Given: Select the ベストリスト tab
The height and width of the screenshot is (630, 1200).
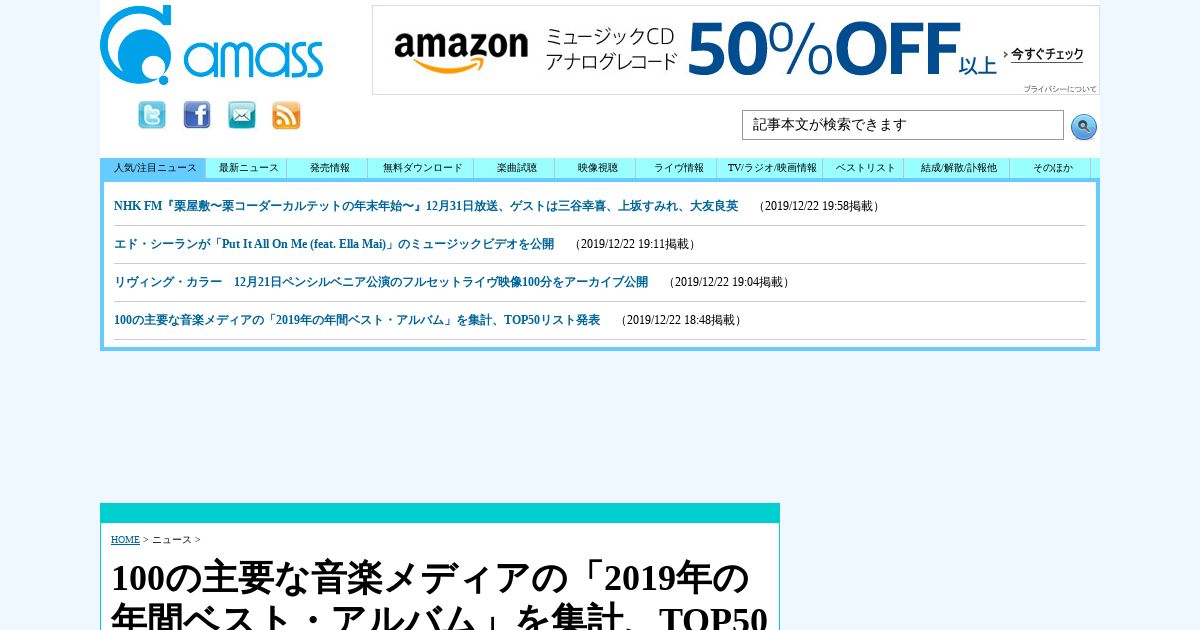Looking at the screenshot, I should (x=864, y=168).
